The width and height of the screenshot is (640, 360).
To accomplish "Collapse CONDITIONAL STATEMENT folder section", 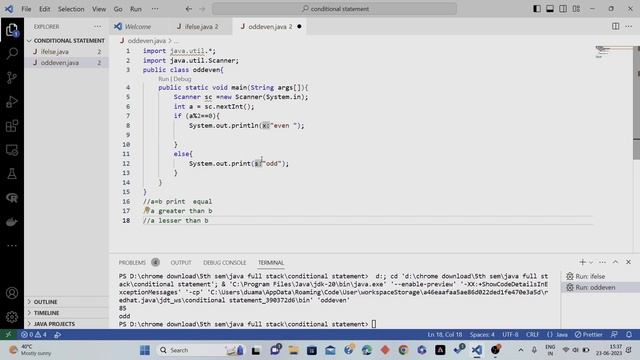I will [66, 41].
